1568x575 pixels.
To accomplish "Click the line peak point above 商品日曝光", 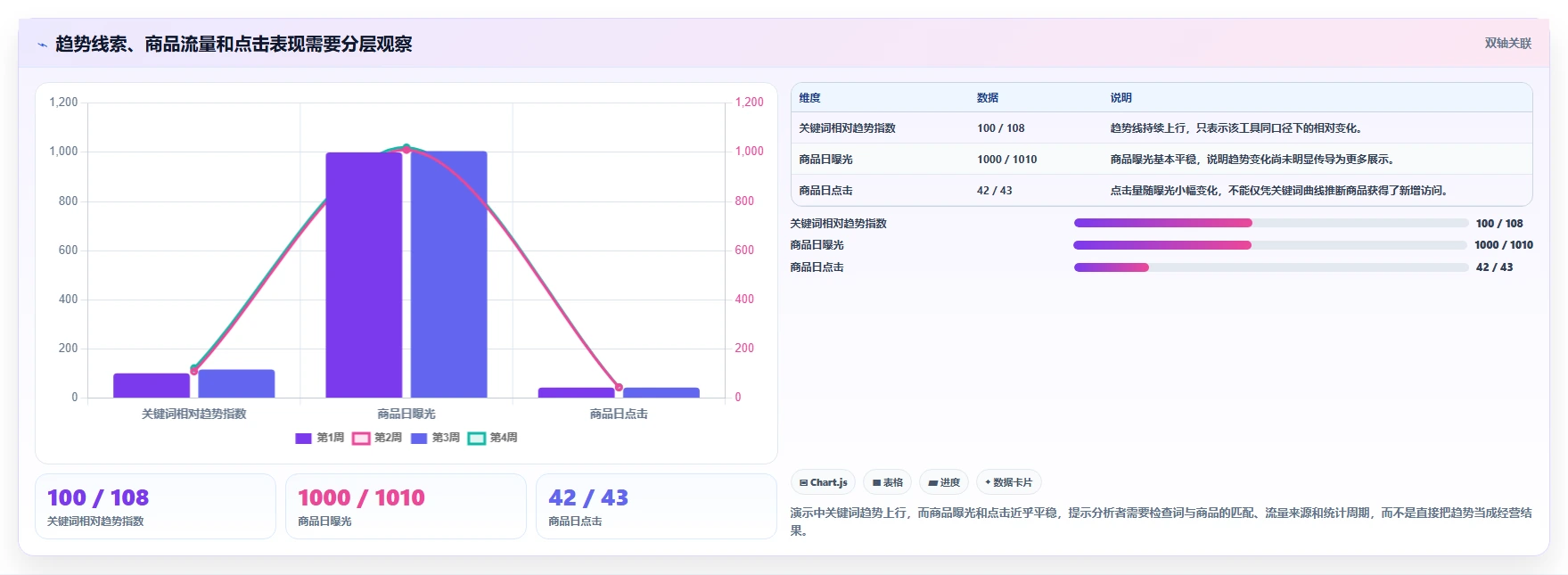I will [406, 148].
